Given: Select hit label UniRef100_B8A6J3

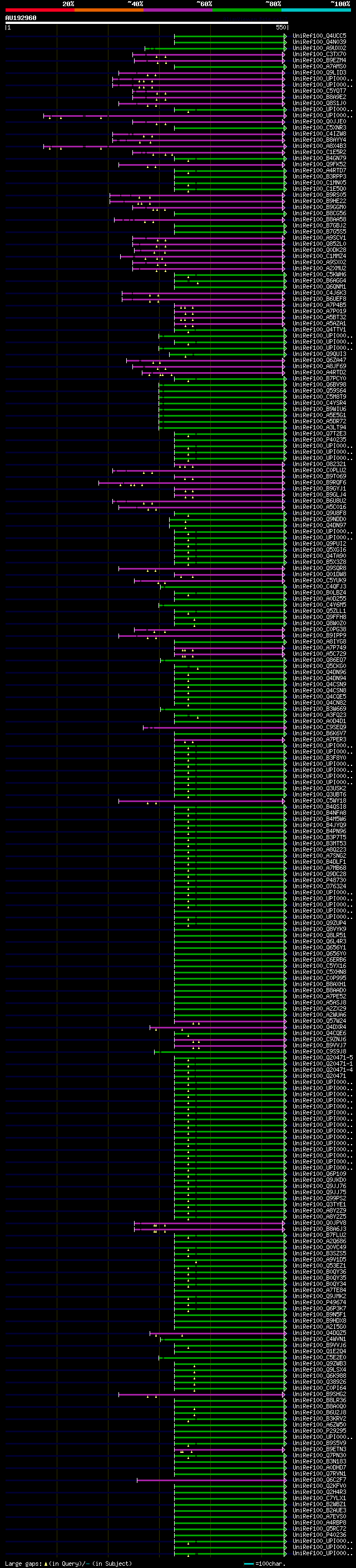Looking at the screenshot, I should click(x=319, y=1229).
